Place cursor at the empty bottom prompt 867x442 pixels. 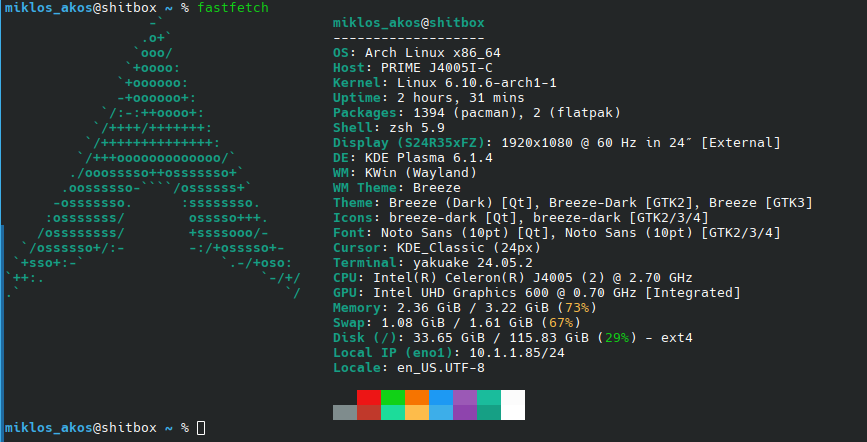click(202, 428)
